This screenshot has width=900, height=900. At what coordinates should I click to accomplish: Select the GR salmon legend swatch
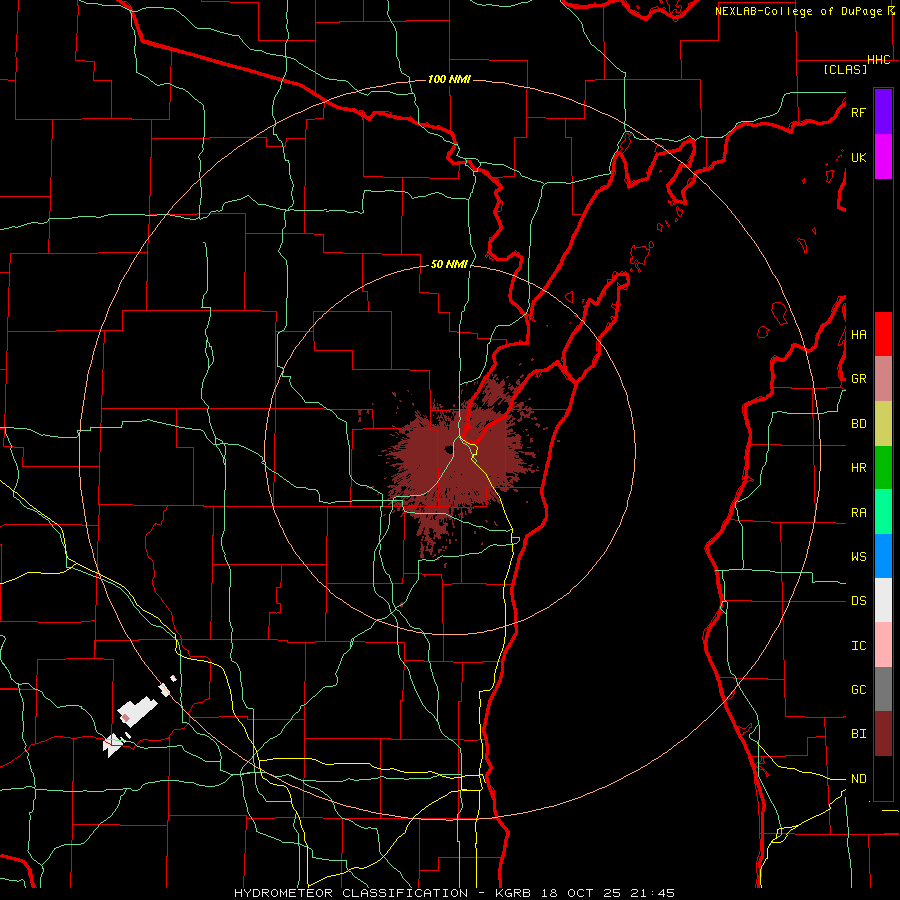point(883,379)
